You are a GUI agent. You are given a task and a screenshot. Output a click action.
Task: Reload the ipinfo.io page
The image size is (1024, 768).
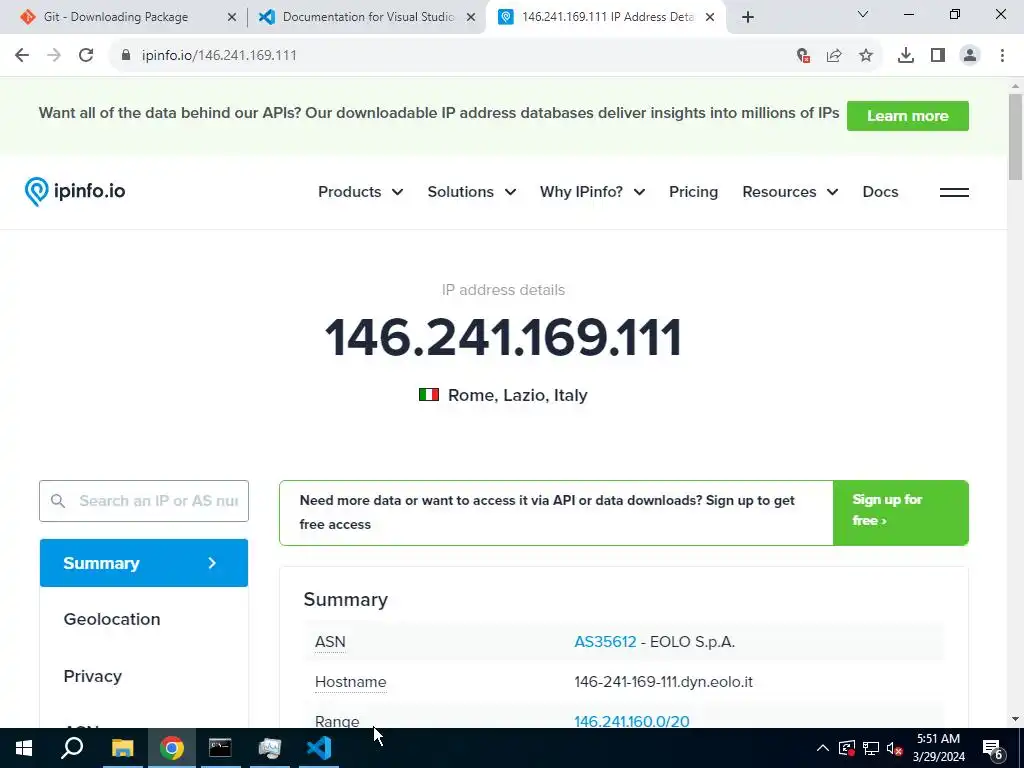point(86,56)
